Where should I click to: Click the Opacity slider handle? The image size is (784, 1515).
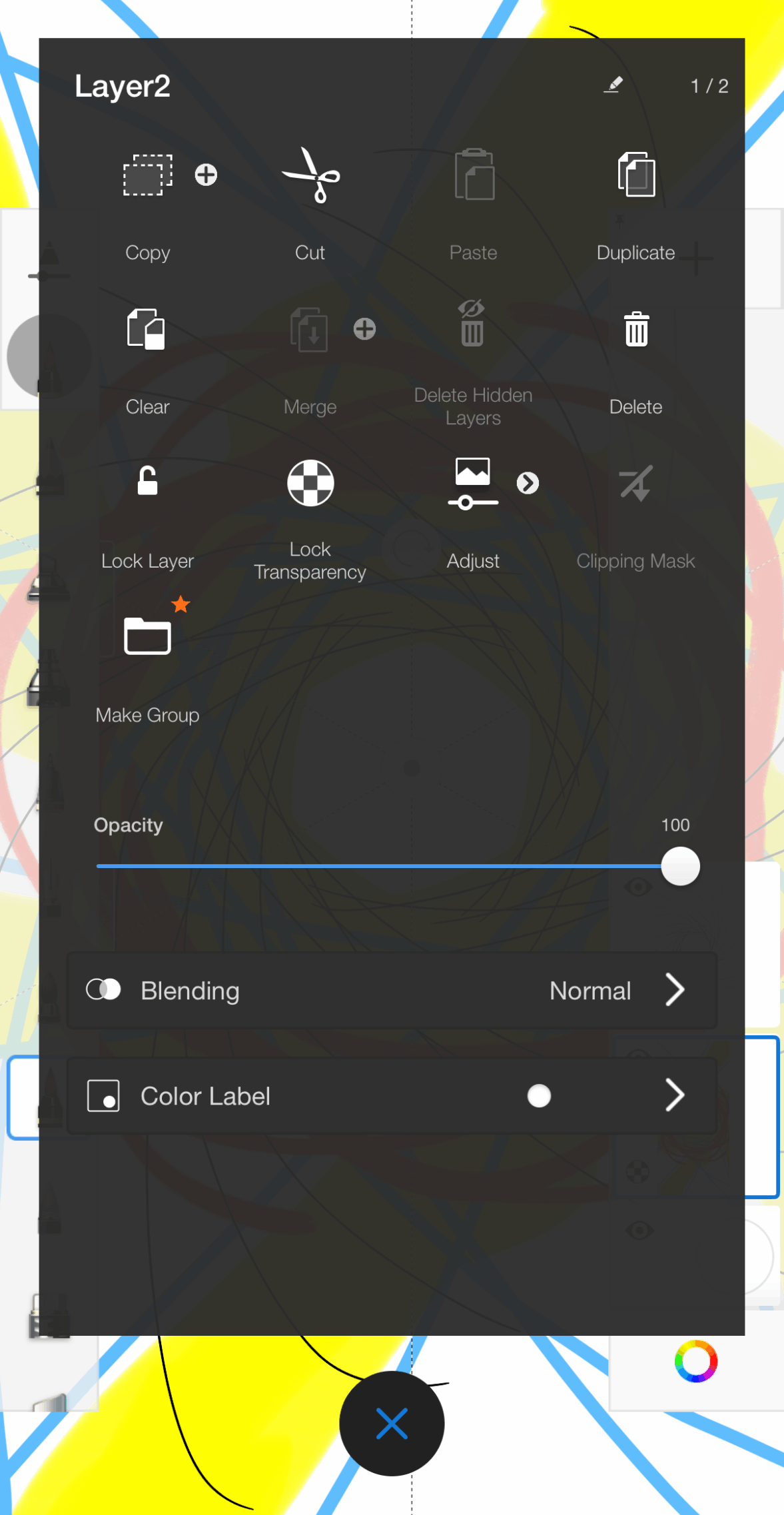[x=680, y=866]
